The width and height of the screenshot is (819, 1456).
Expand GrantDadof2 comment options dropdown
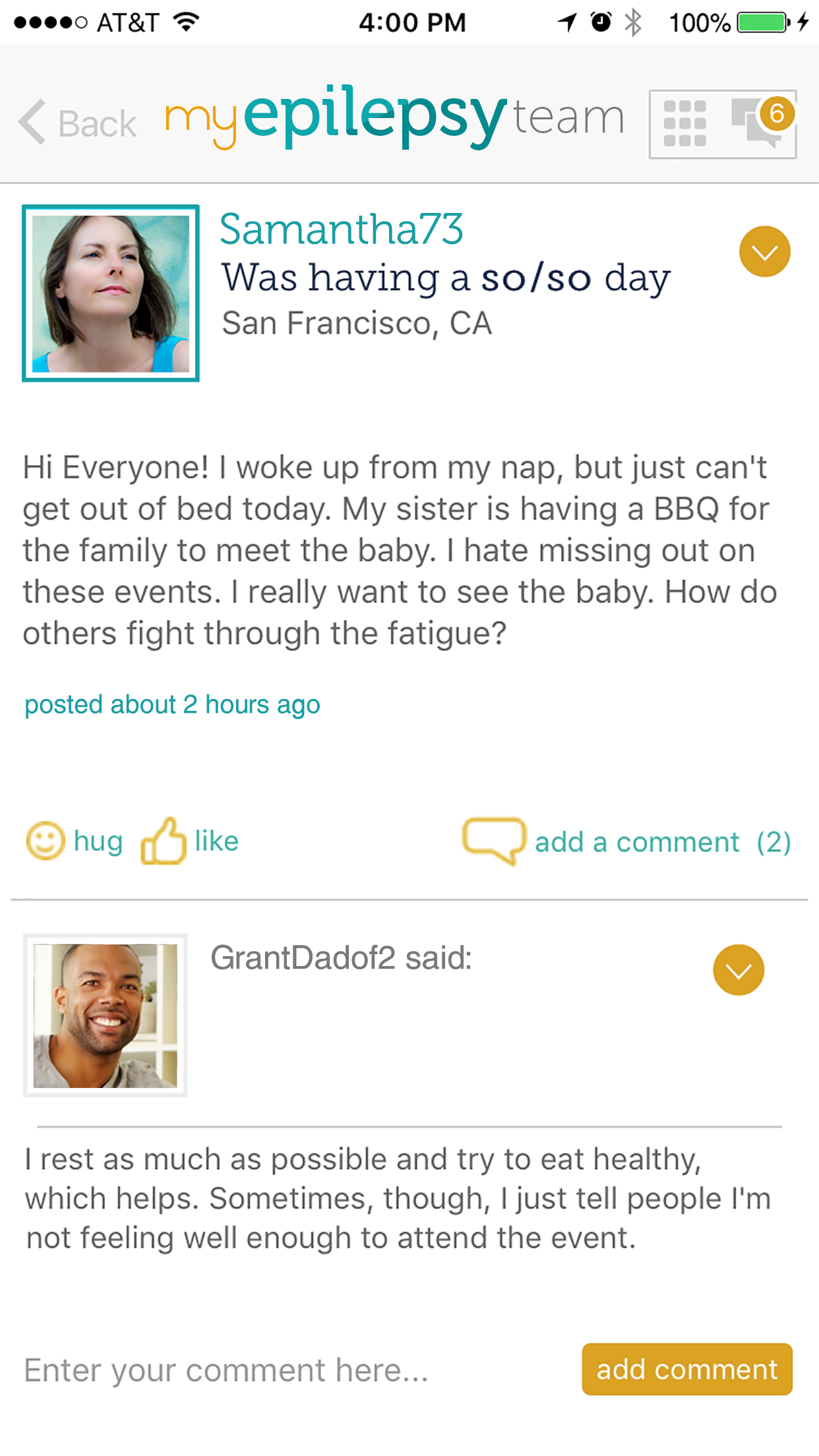coord(738,970)
